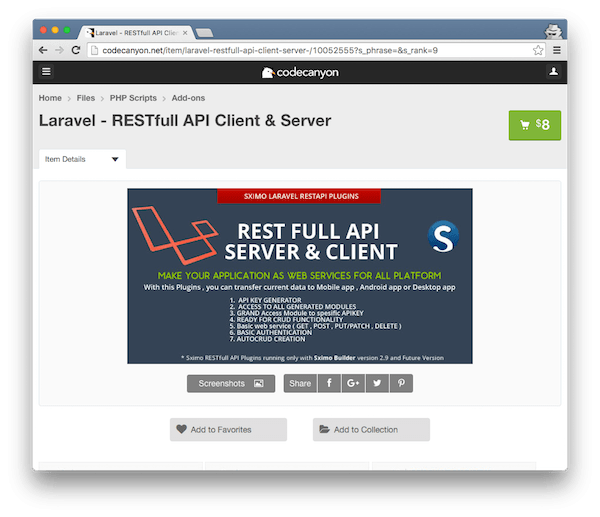The width and height of the screenshot is (600, 517).
Task: Go back with the browser back arrow
Action: point(43,50)
